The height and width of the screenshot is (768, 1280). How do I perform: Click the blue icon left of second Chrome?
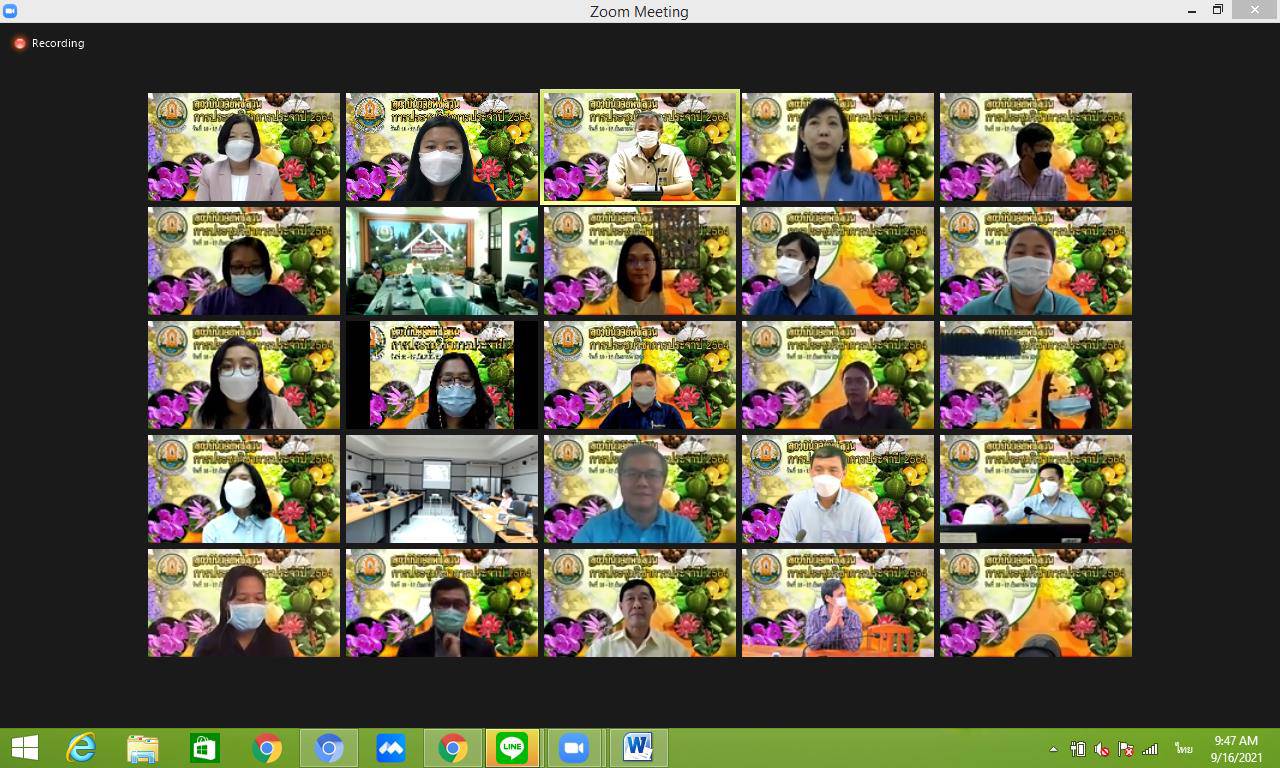coord(390,748)
